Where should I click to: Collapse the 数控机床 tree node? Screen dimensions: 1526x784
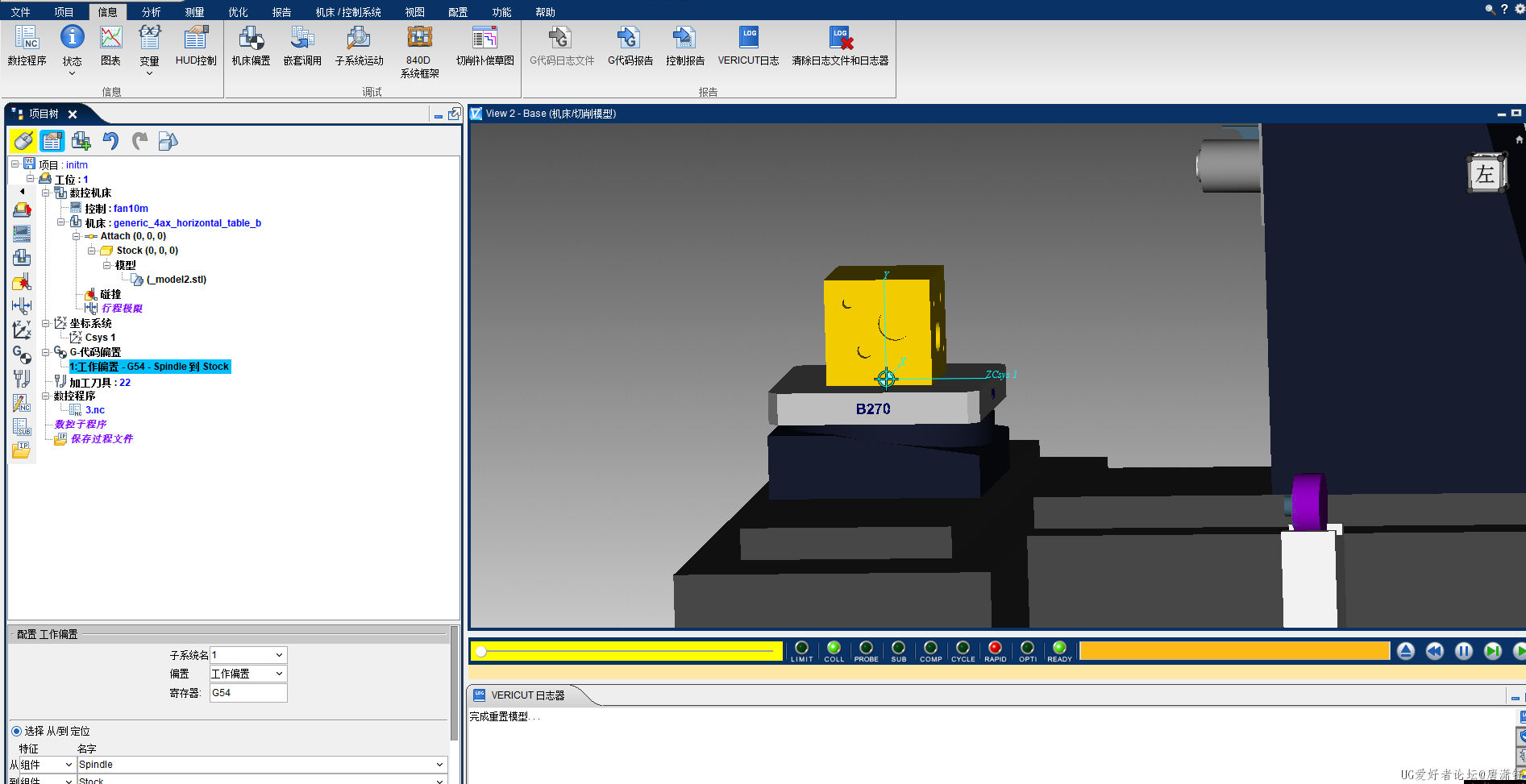coord(46,193)
